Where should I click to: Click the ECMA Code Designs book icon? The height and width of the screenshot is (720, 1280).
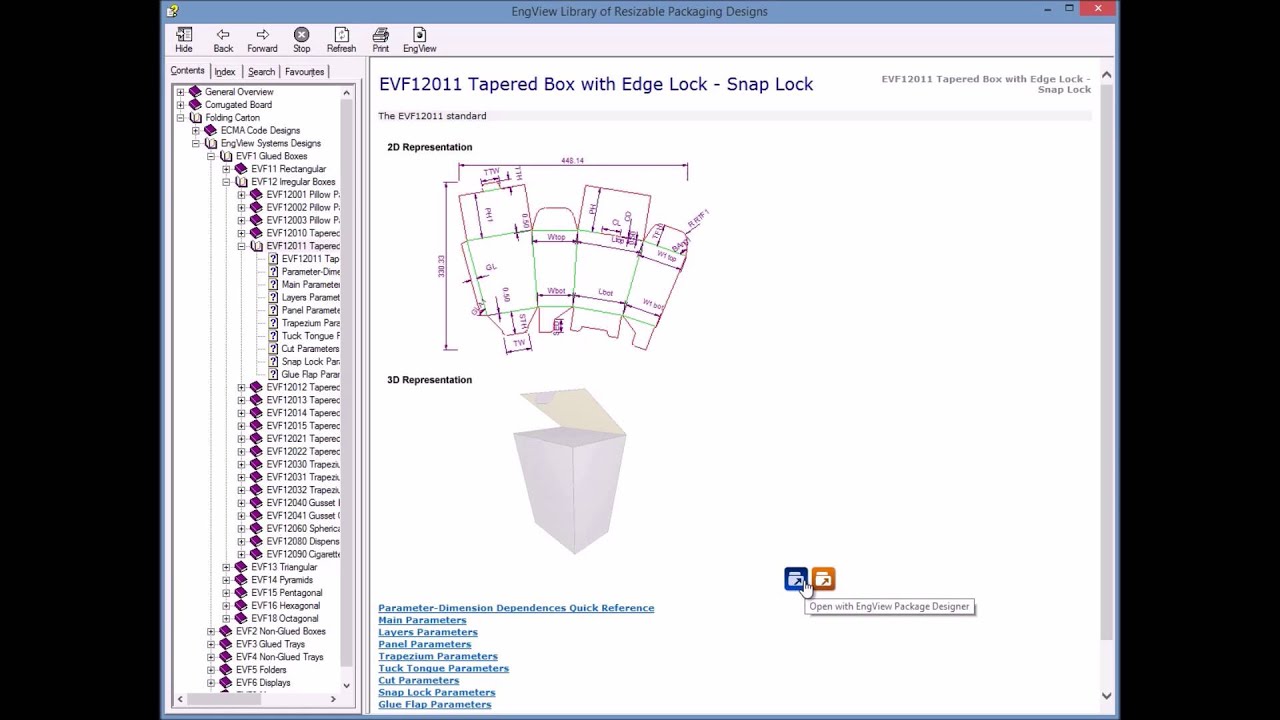210,130
